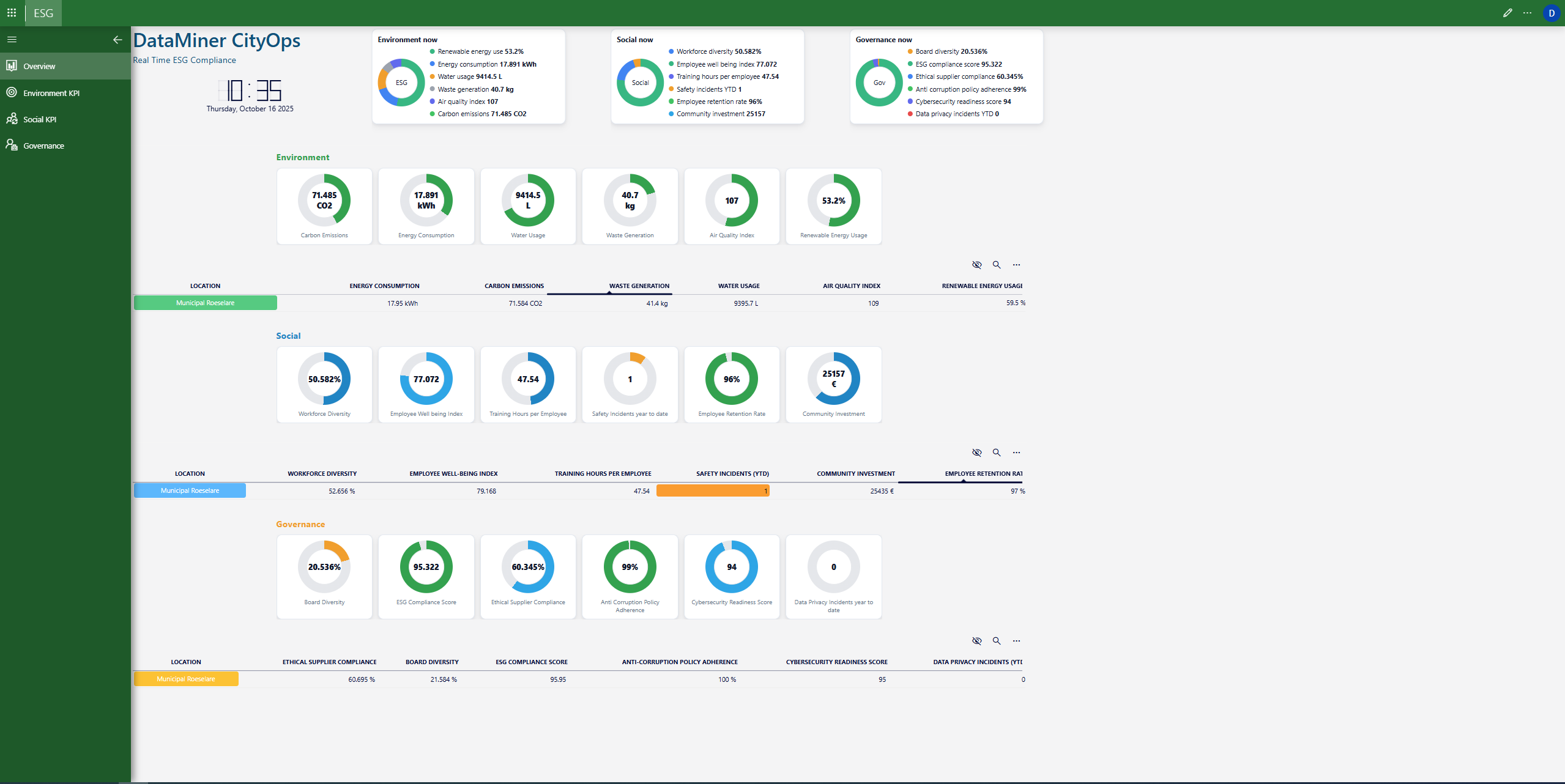Search in the Environment table
1565x784 pixels.
point(997,265)
